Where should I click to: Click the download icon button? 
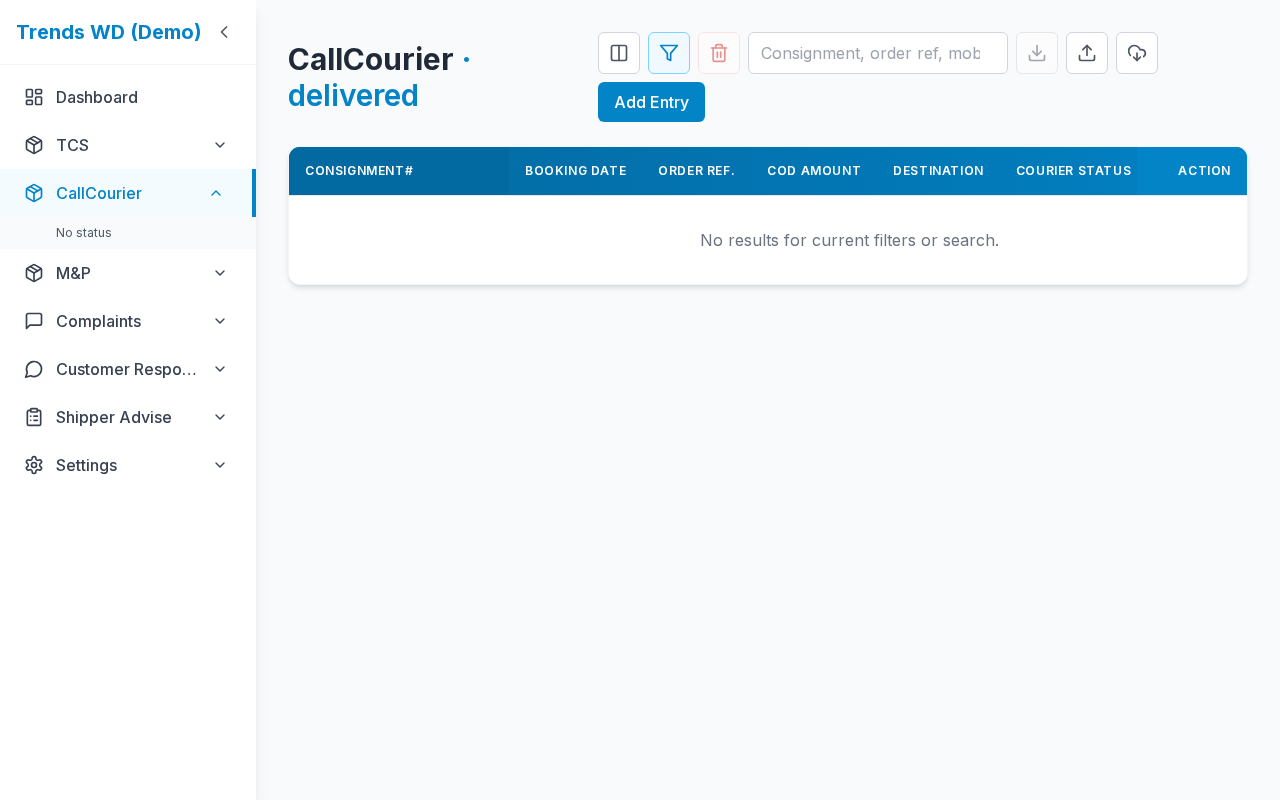[1037, 53]
